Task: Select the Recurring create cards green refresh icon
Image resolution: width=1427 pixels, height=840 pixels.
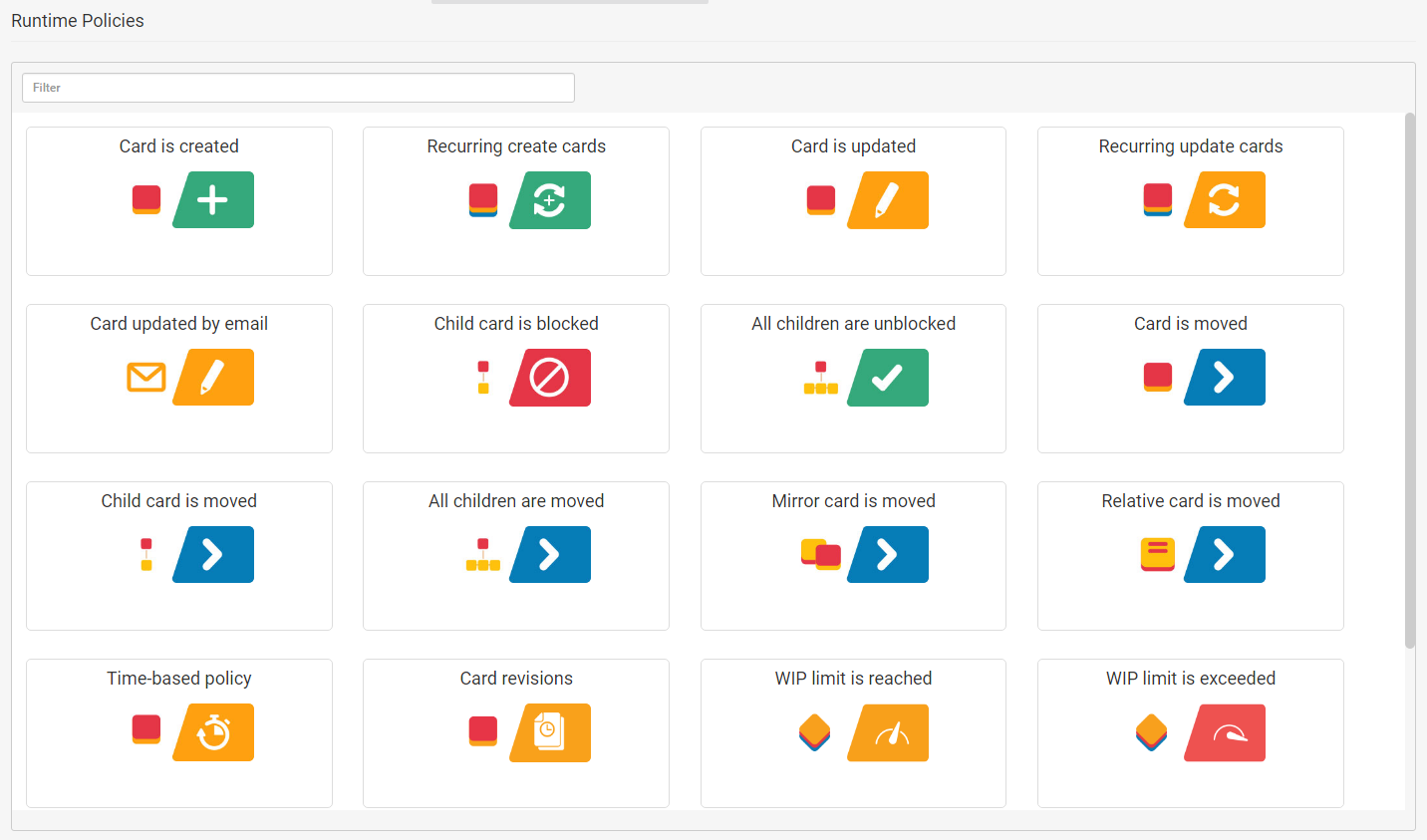Action: [550, 200]
